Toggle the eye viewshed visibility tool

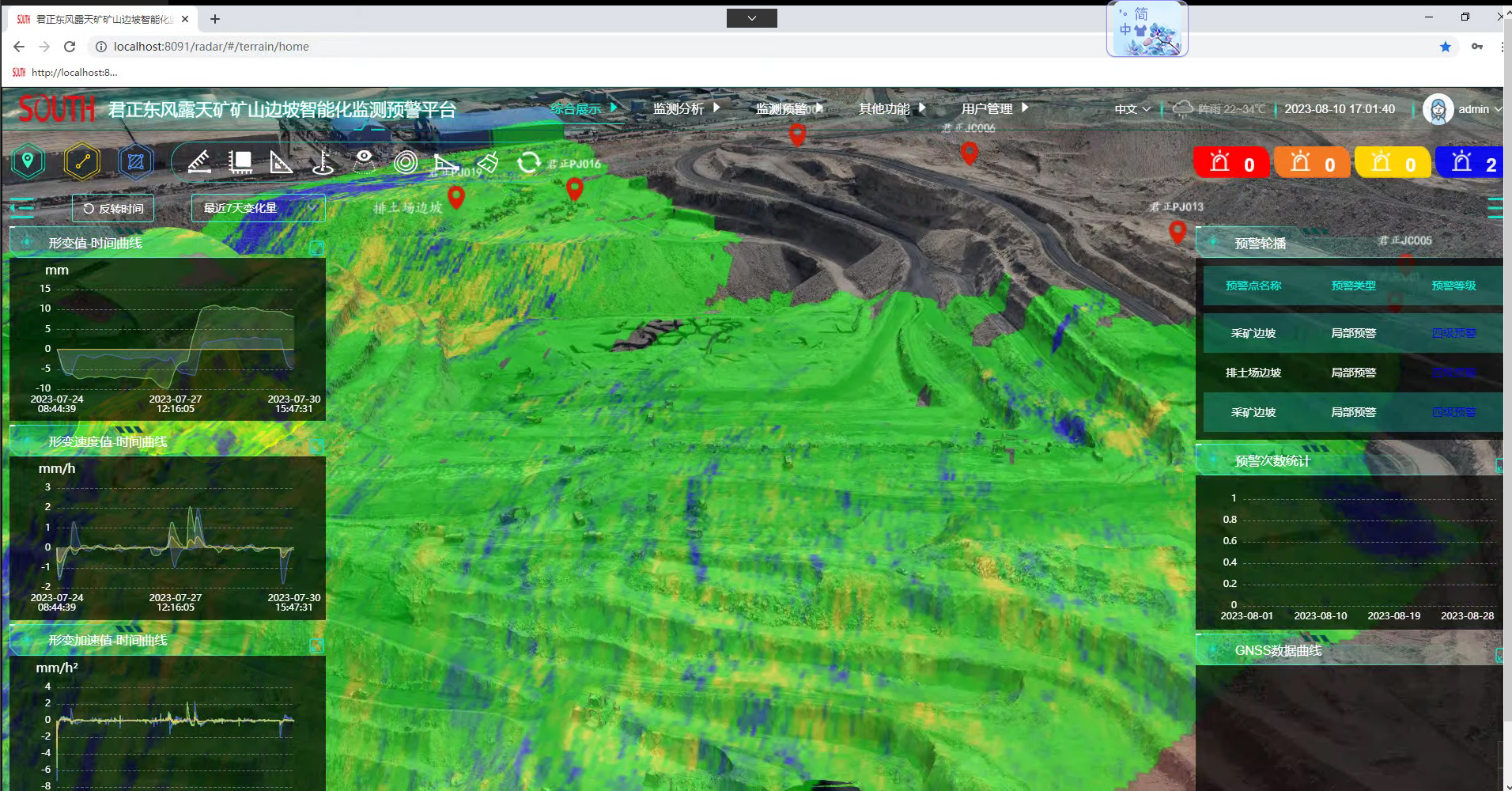tap(364, 161)
